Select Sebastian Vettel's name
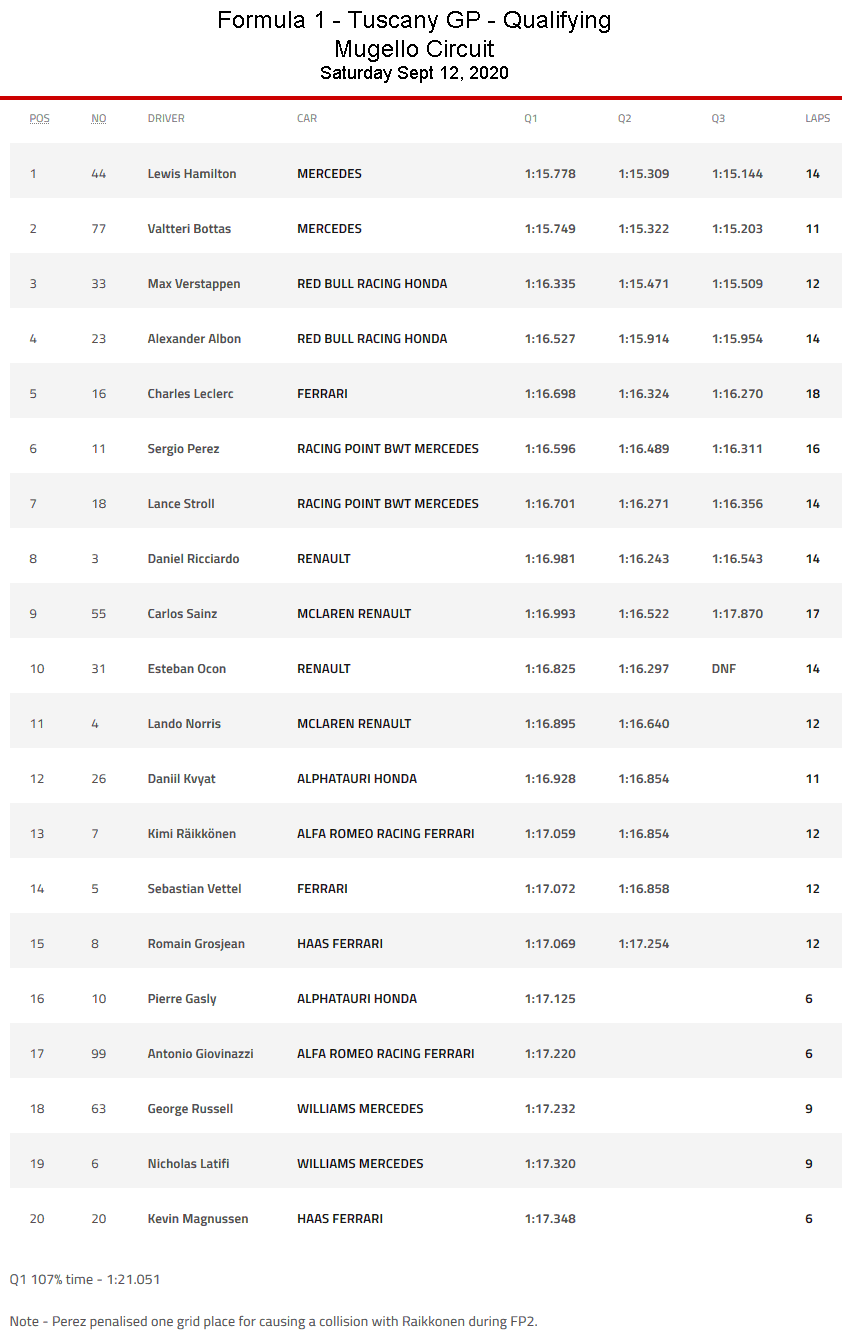The height and width of the screenshot is (1333, 842). pos(194,889)
